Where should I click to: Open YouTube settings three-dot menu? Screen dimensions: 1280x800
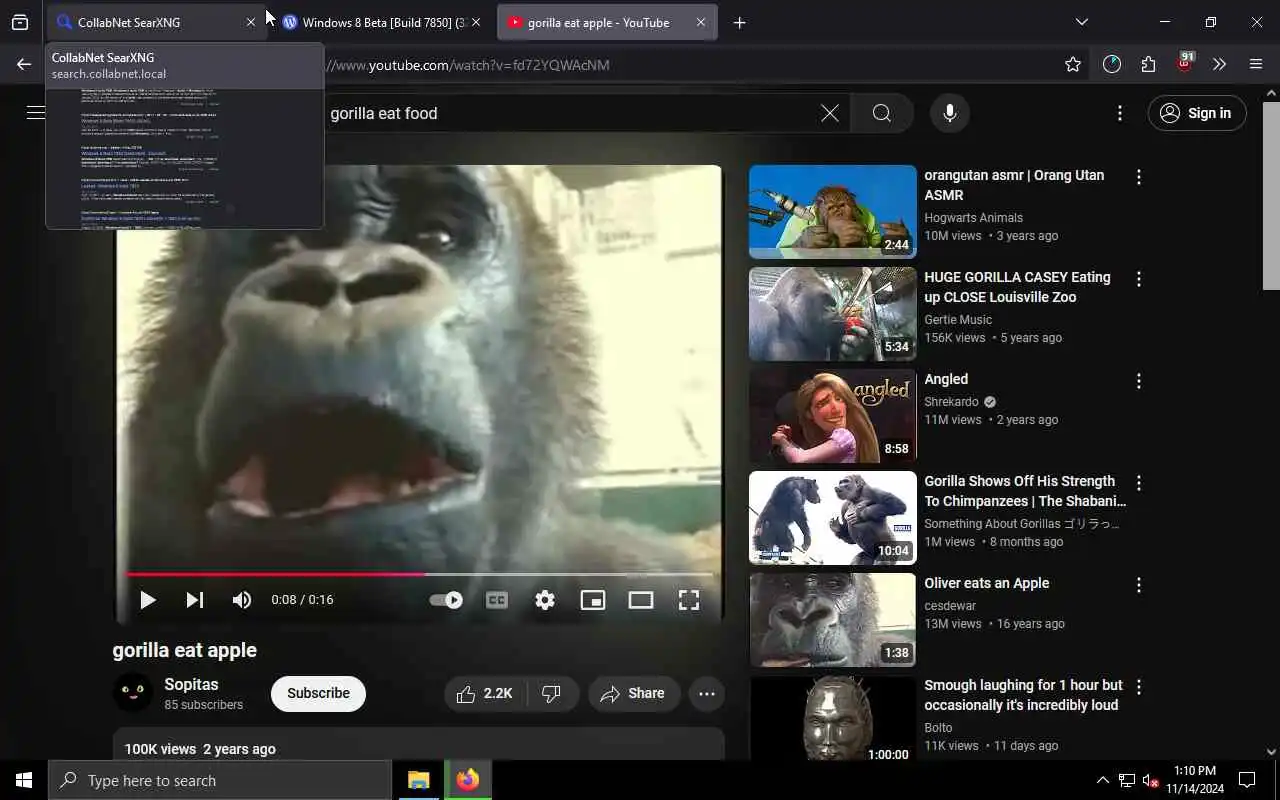(x=1120, y=113)
